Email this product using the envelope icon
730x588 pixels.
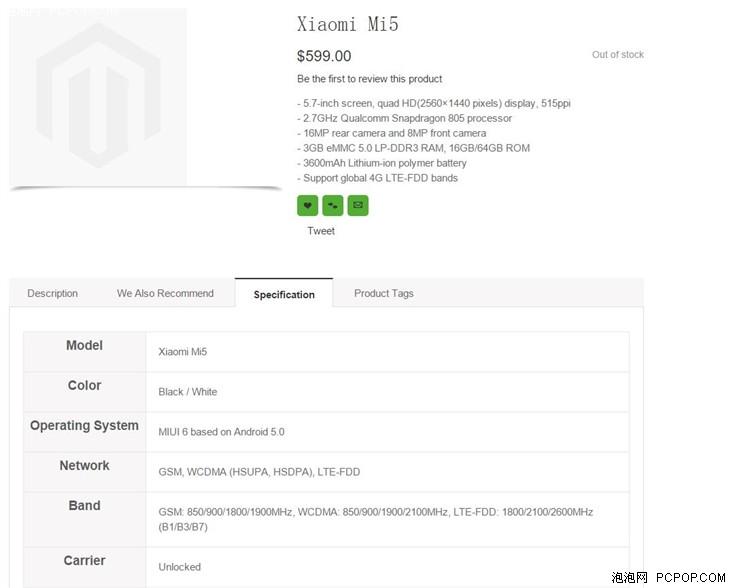[x=358, y=206]
